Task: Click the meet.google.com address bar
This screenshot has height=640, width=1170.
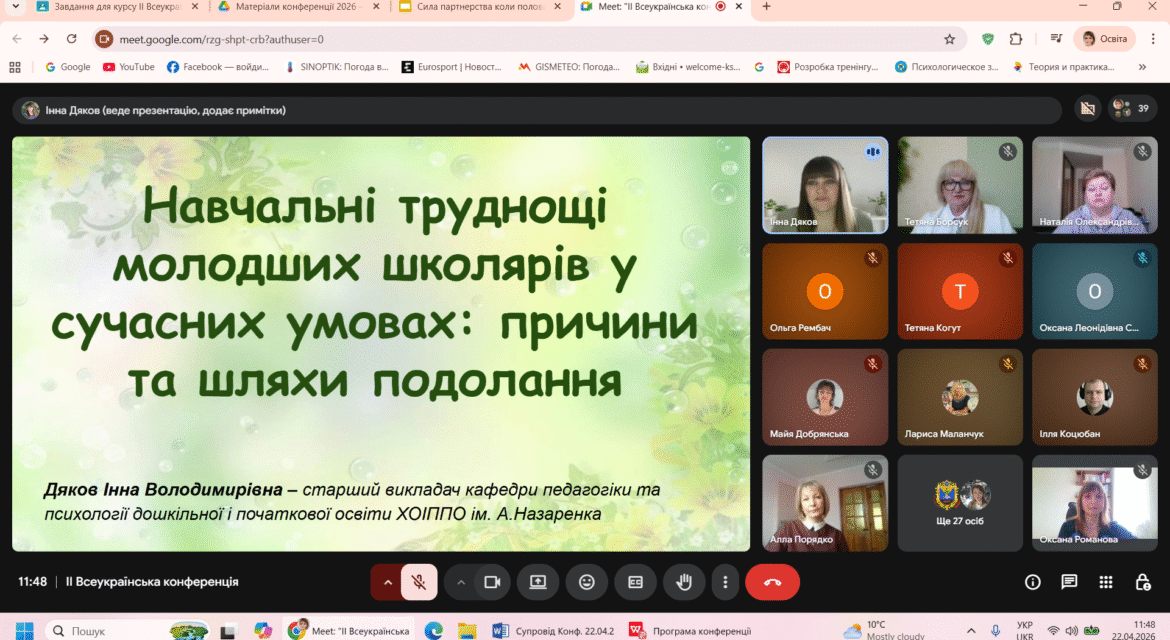Action: tap(522, 39)
